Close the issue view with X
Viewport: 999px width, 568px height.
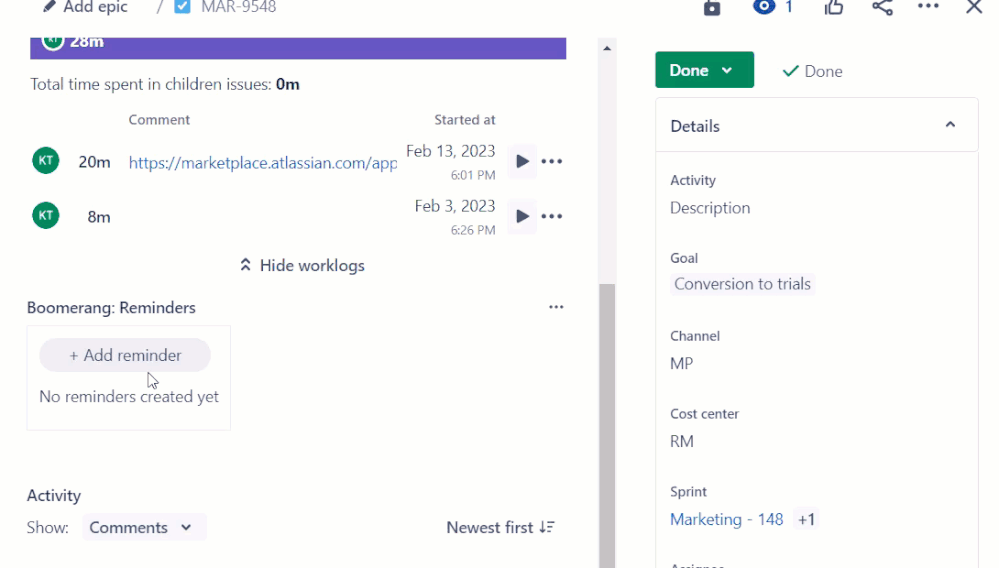[974, 7]
